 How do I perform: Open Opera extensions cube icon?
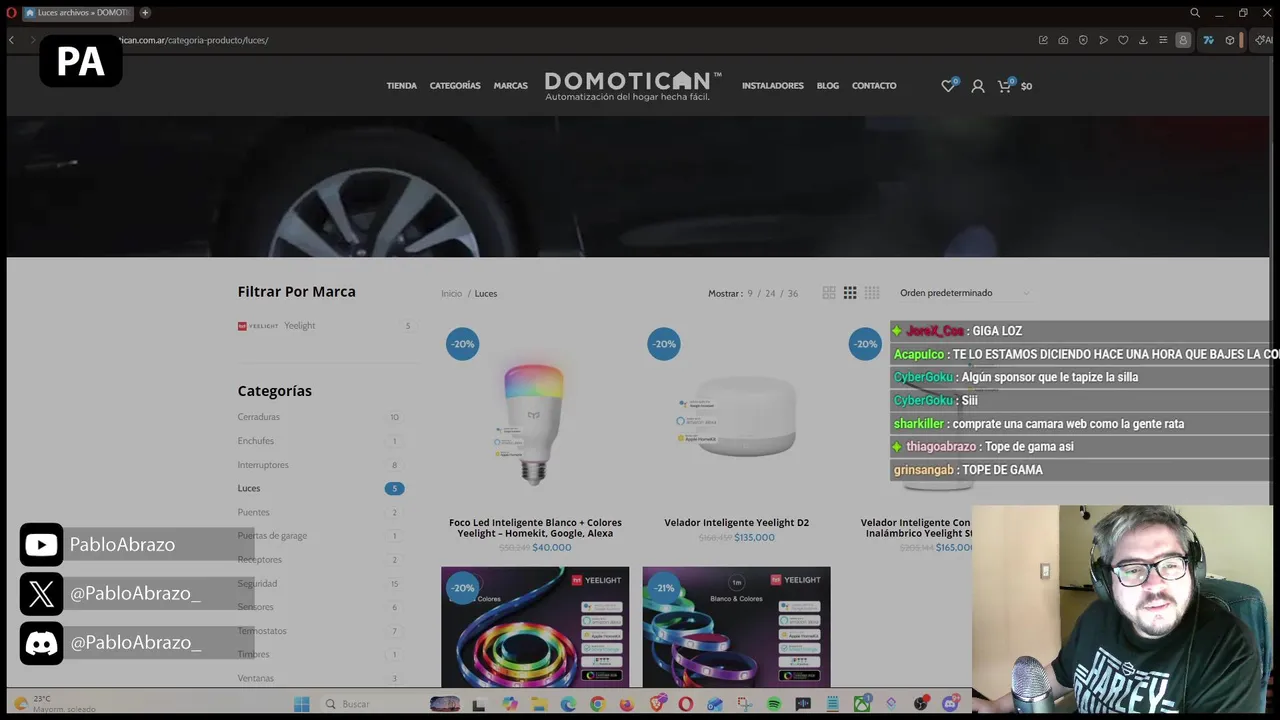point(1230,40)
